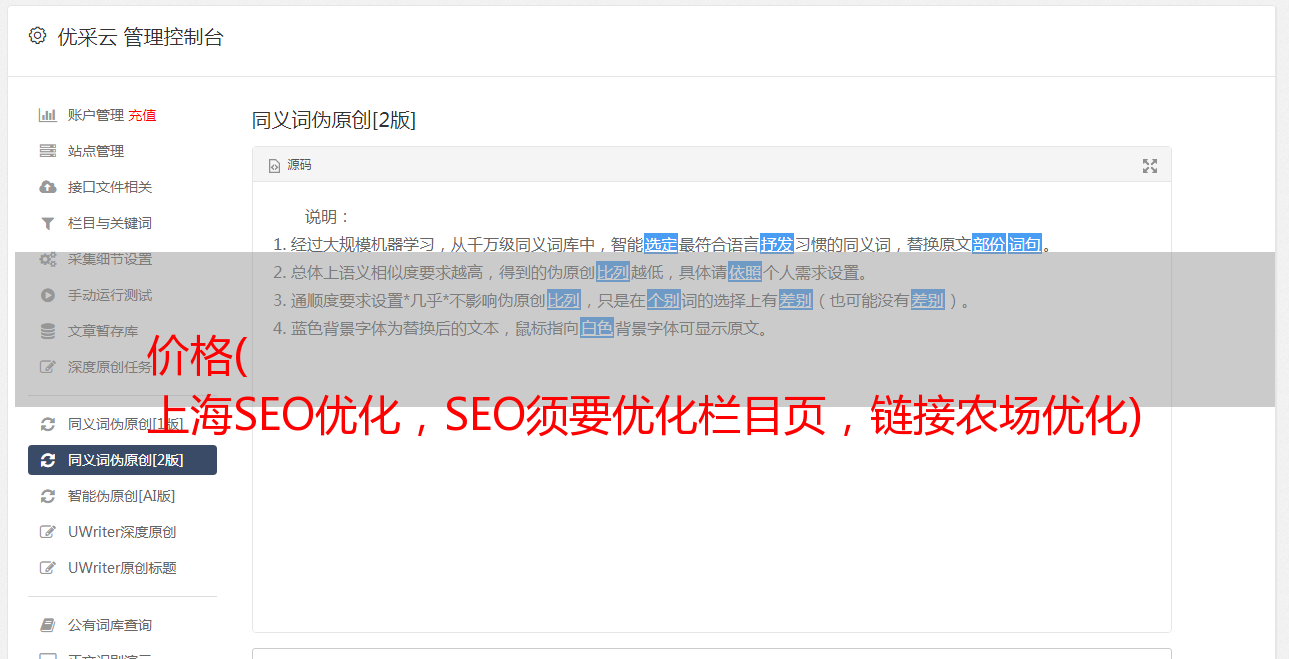Screen dimensions: 1289x659
Task: Open the UWriter原创标题 menu entry
Action: (x=122, y=568)
